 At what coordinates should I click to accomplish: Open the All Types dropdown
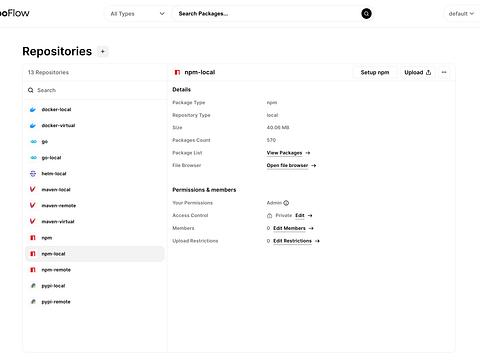(137, 14)
